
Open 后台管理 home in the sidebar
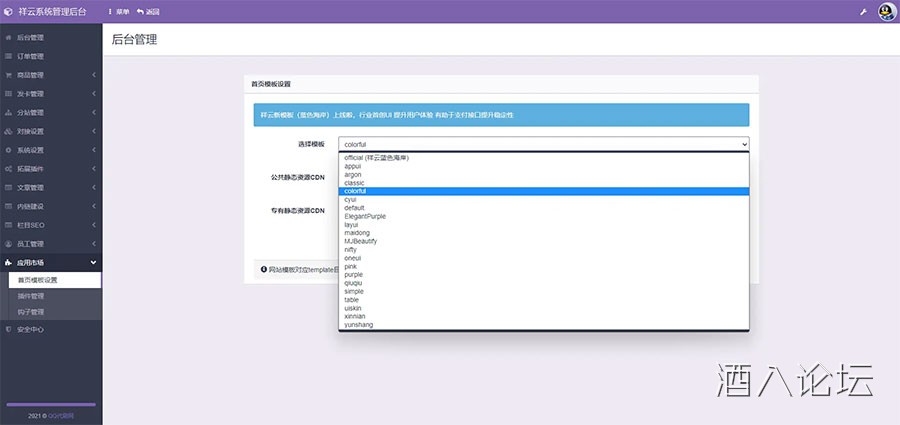[30, 37]
